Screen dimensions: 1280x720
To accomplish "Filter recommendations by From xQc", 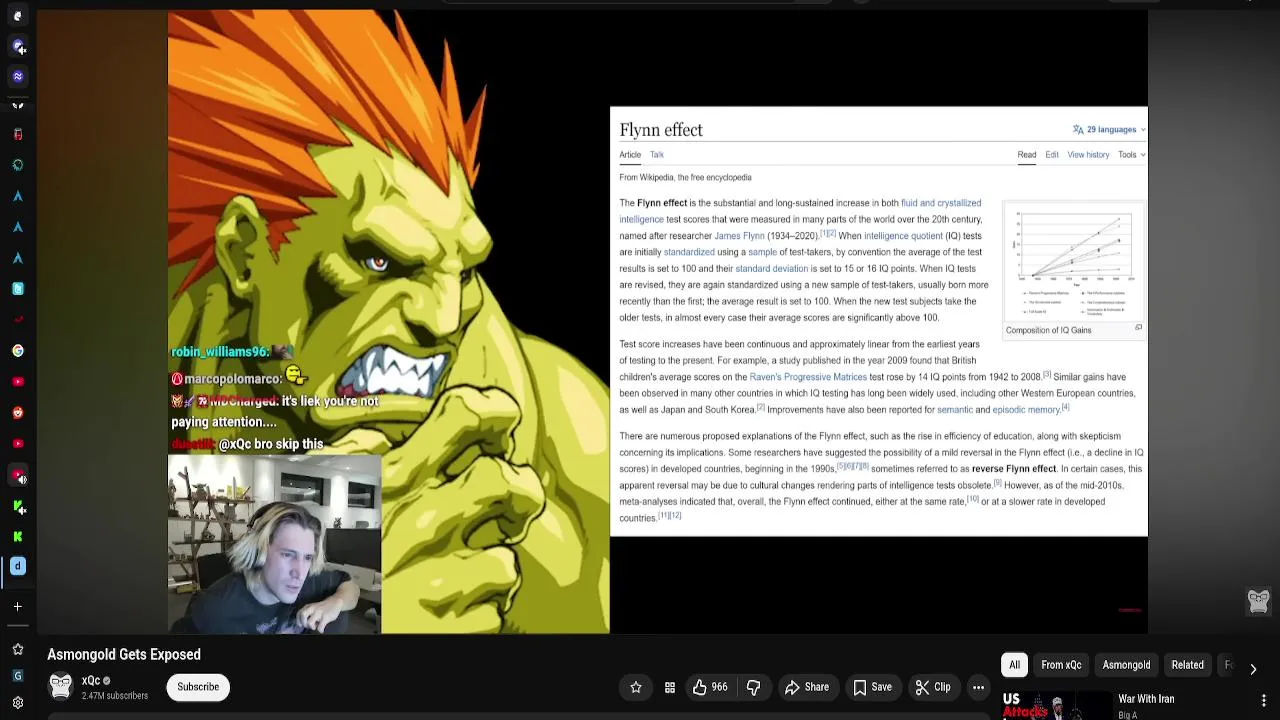I will [x=1061, y=665].
